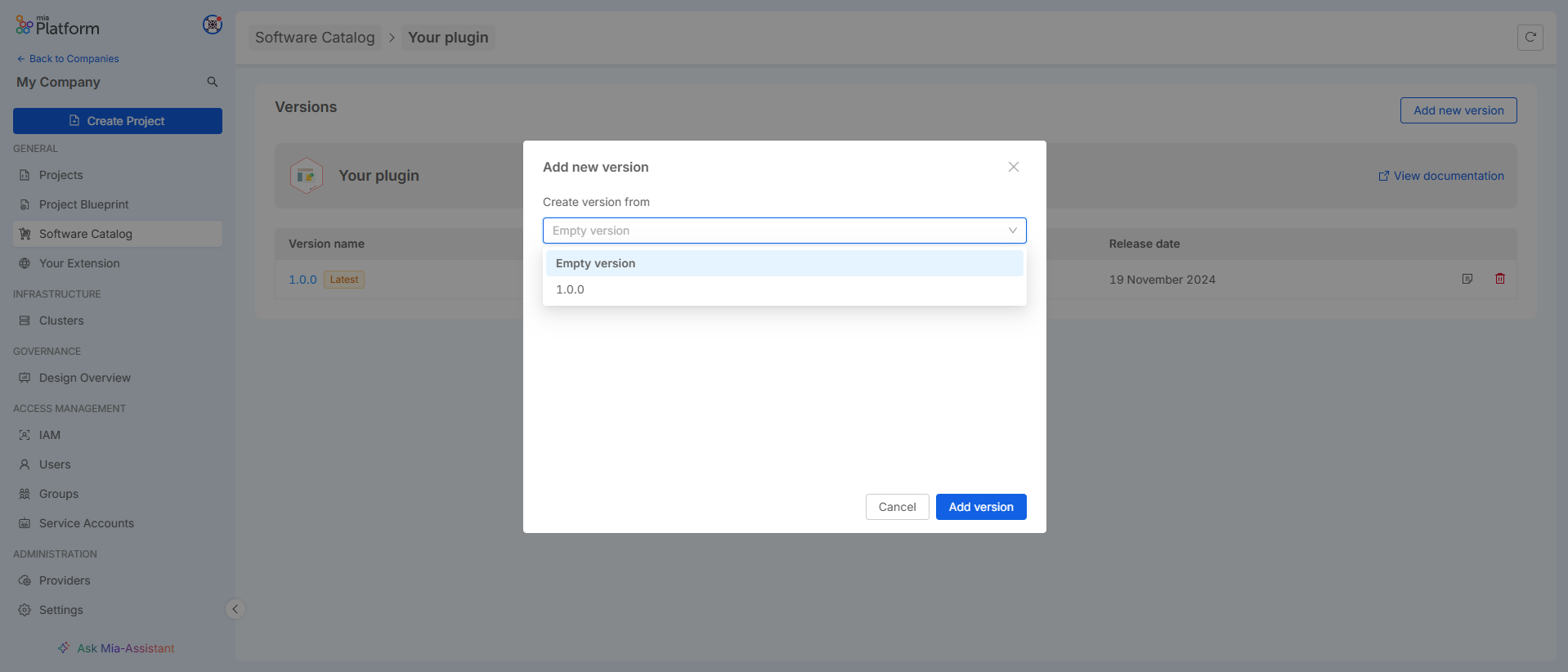Open Your Extension sidebar item

118,263
